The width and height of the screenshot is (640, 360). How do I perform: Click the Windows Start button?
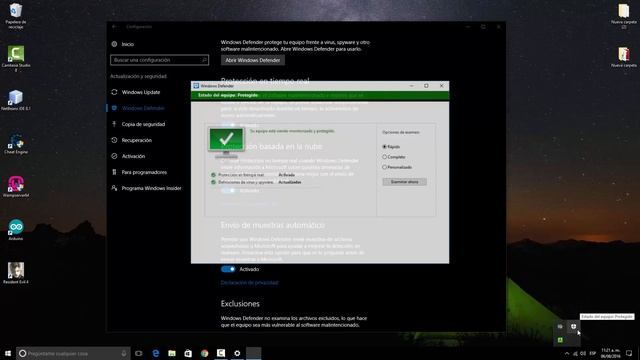tap(8, 353)
